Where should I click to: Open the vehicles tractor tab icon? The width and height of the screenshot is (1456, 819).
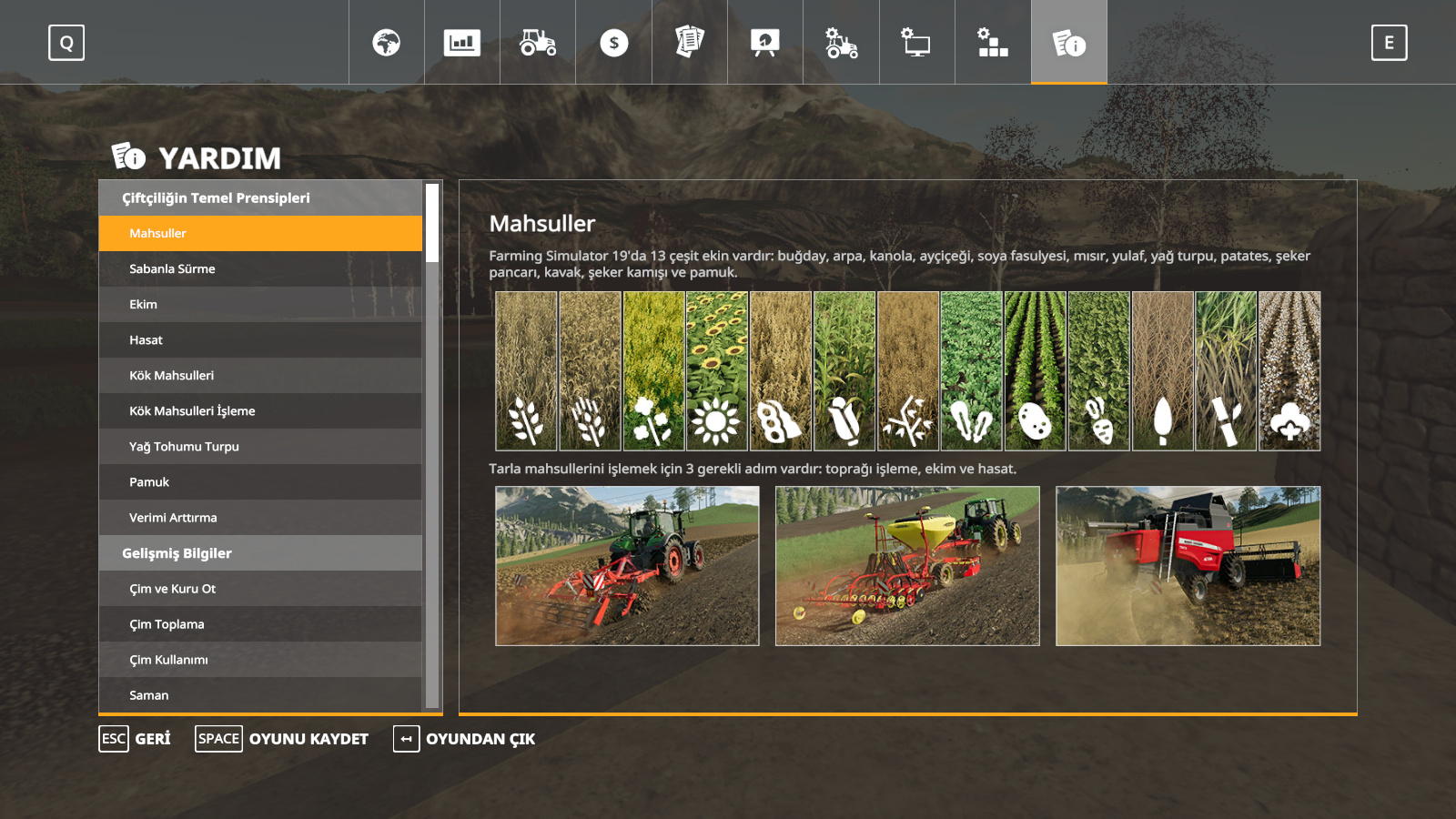click(538, 42)
